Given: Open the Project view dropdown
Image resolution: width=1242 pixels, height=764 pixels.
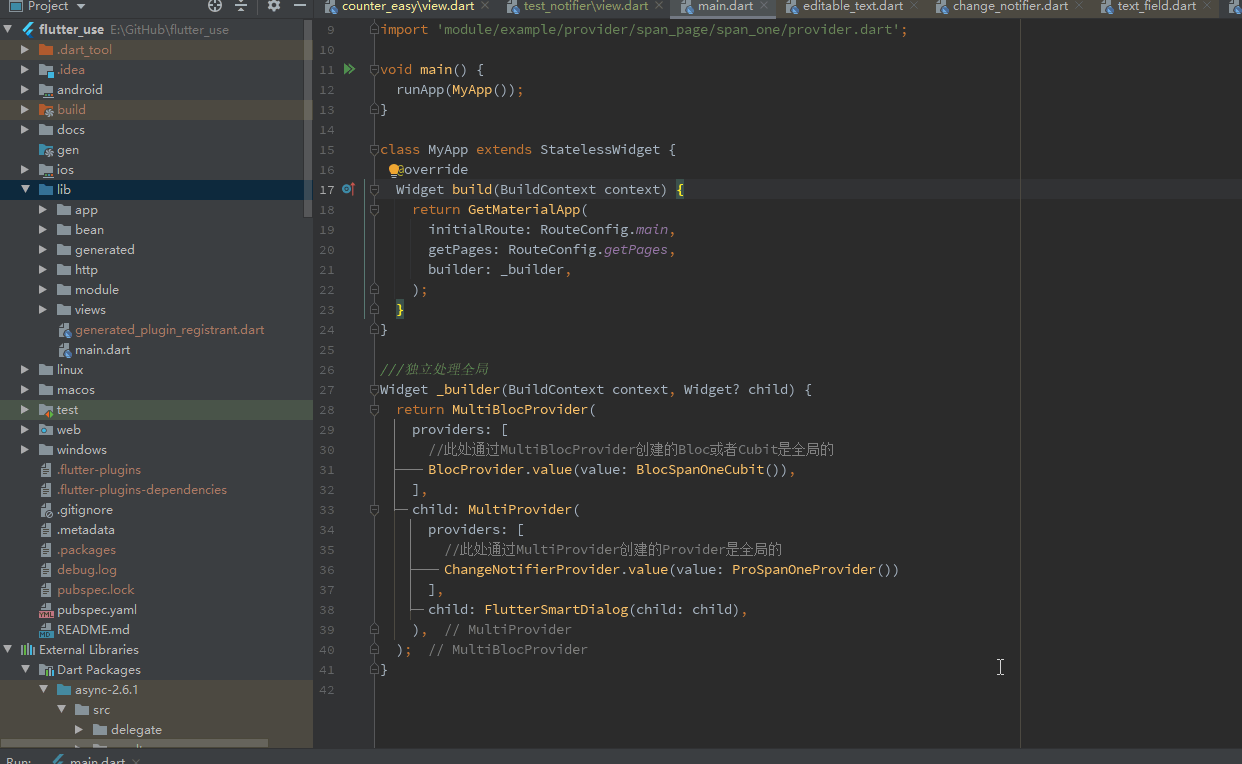Looking at the screenshot, I should [78, 6].
